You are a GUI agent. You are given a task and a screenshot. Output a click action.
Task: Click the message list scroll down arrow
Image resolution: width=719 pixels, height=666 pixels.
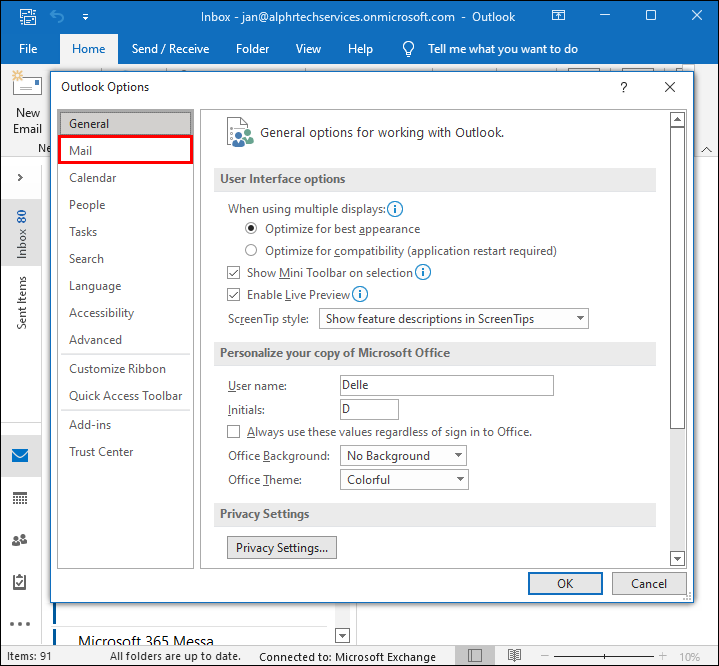[x=343, y=635]
